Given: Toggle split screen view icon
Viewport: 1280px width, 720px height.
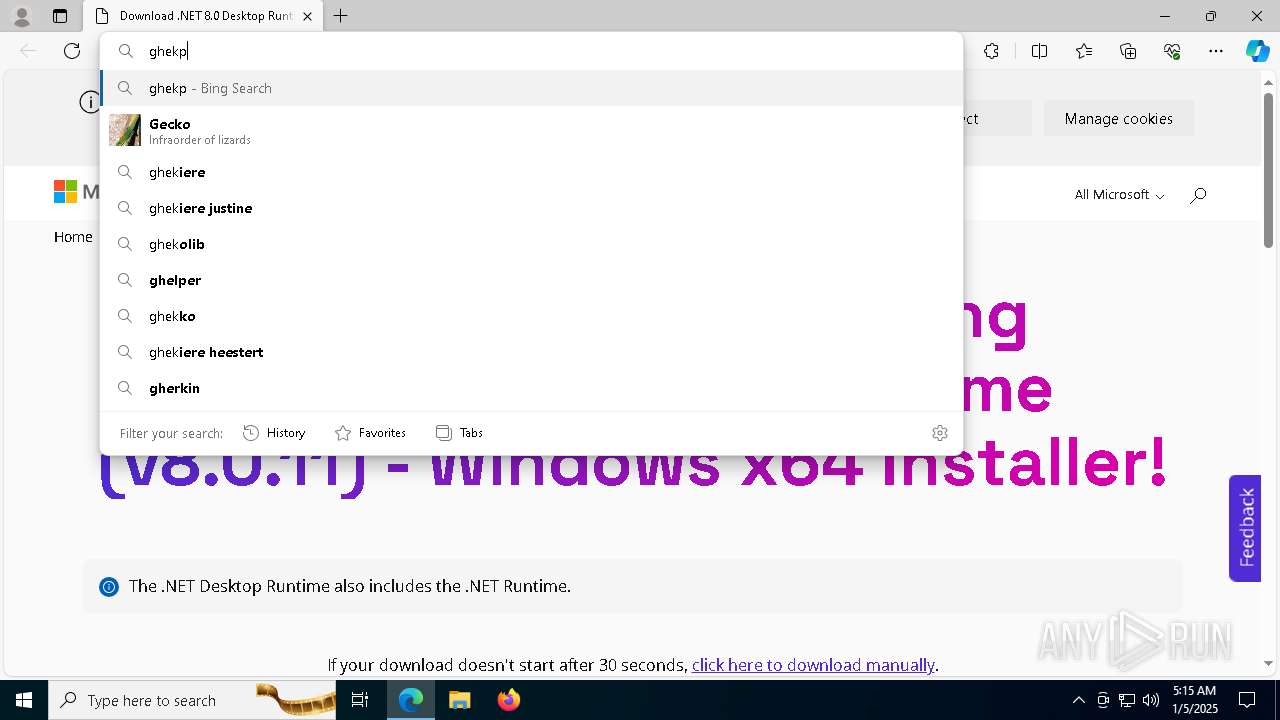Looking at the screenshot, I should point(1039,51).
